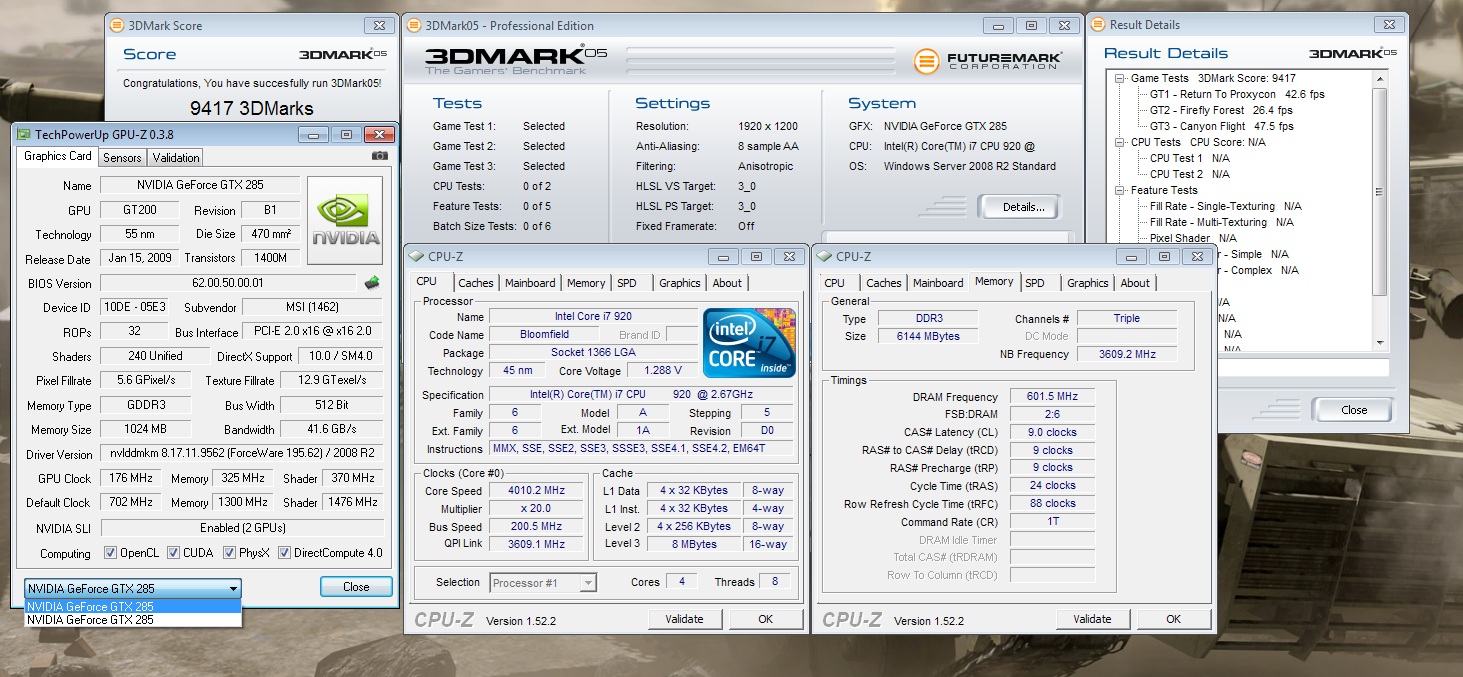Open Memory tab in left CPU-Z window
1463x677 pixels.
[586, 283]
